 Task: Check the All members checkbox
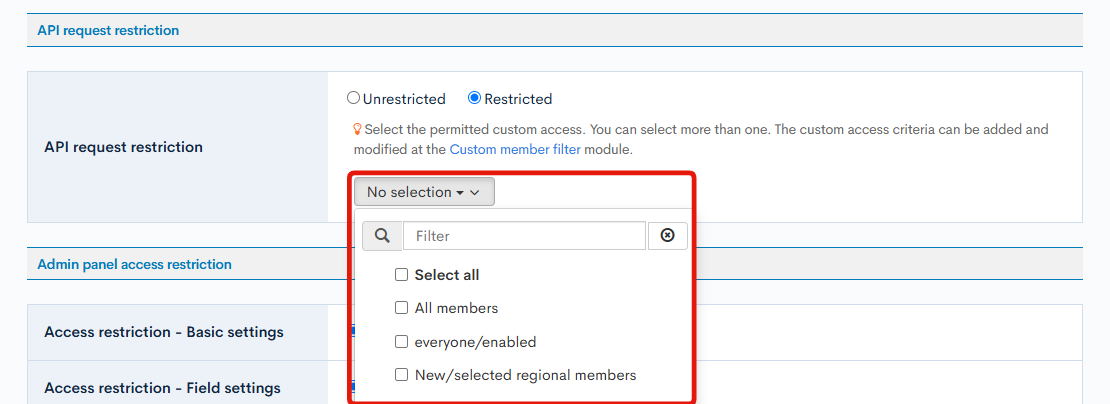401,308
